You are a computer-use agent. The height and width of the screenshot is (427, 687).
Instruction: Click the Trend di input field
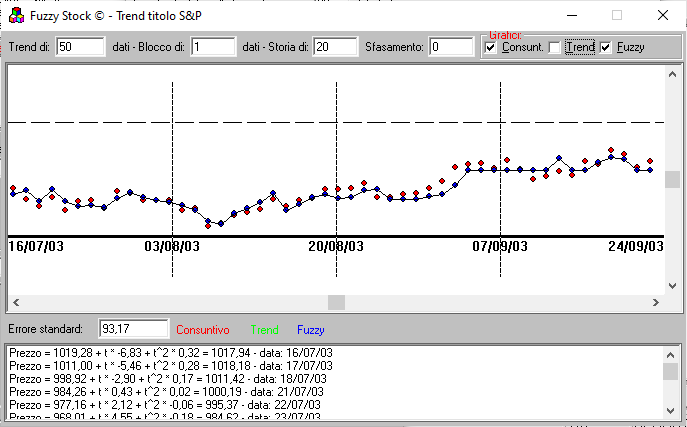tap(80, 47)
